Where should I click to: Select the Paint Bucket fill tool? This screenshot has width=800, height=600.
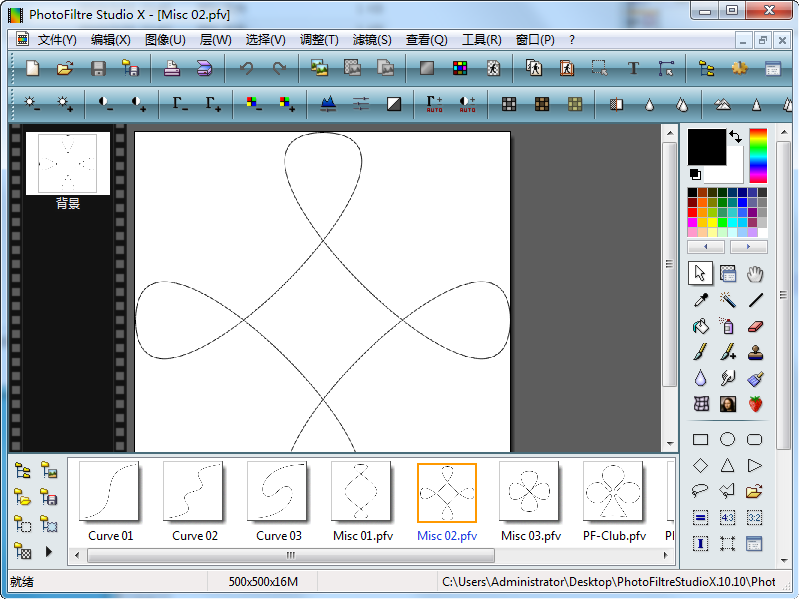click(701, 326)
